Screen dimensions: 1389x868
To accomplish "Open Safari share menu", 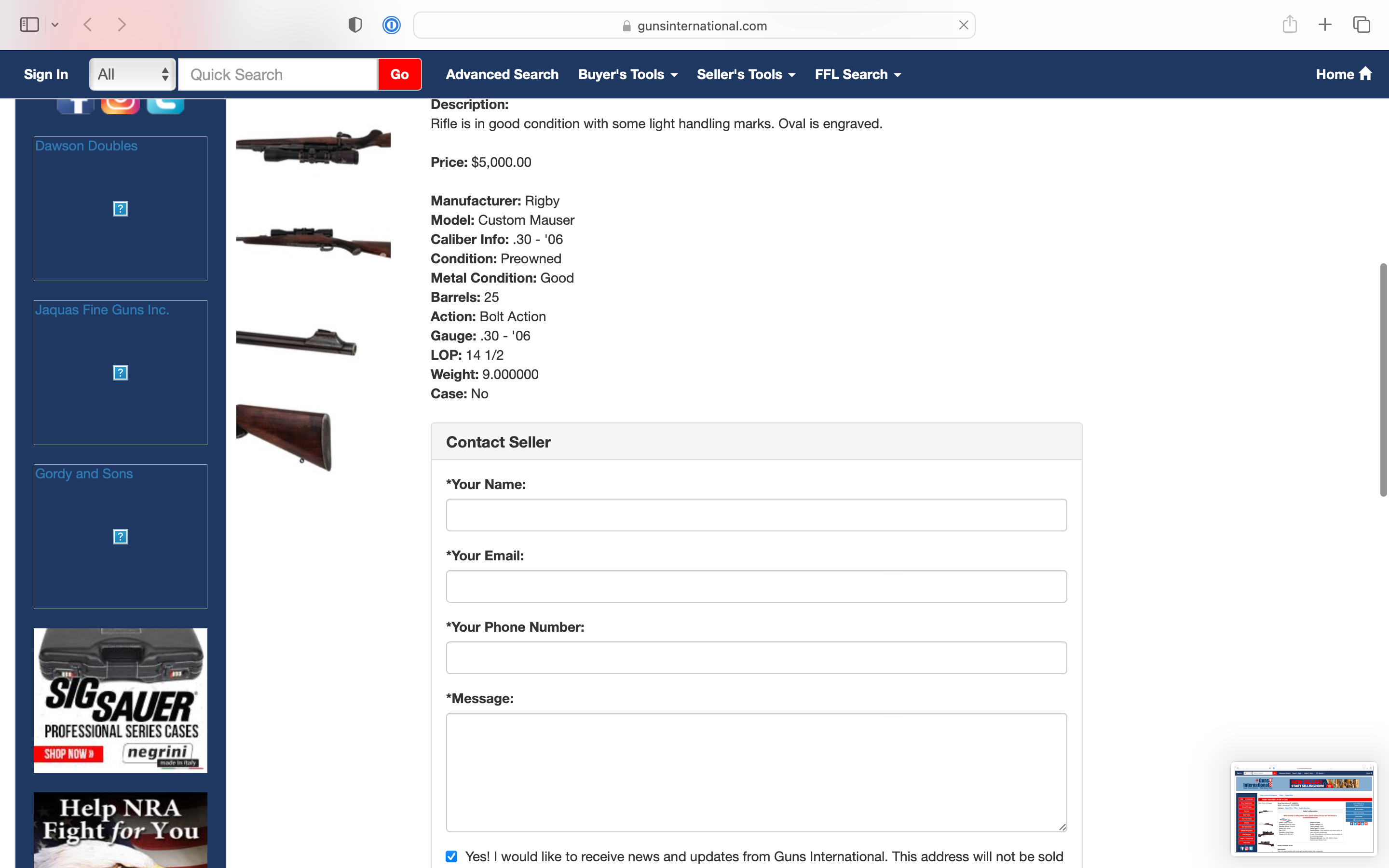I will tap(1290, 24).
